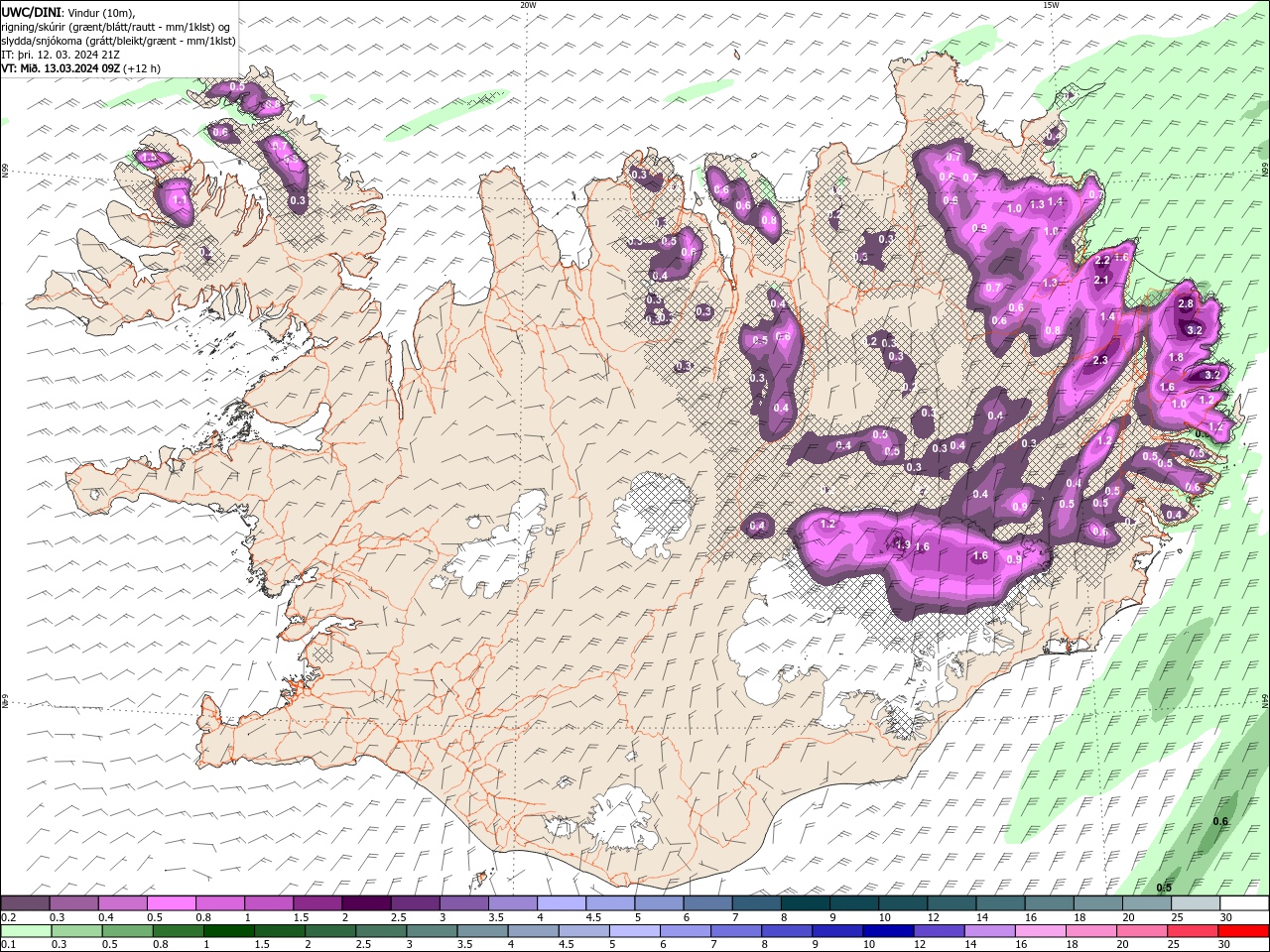Viewport: 1270px width, 952px height.
Task: Click dark blue lower swatch between 9 and 10
Action: click(x=837, y=931)
